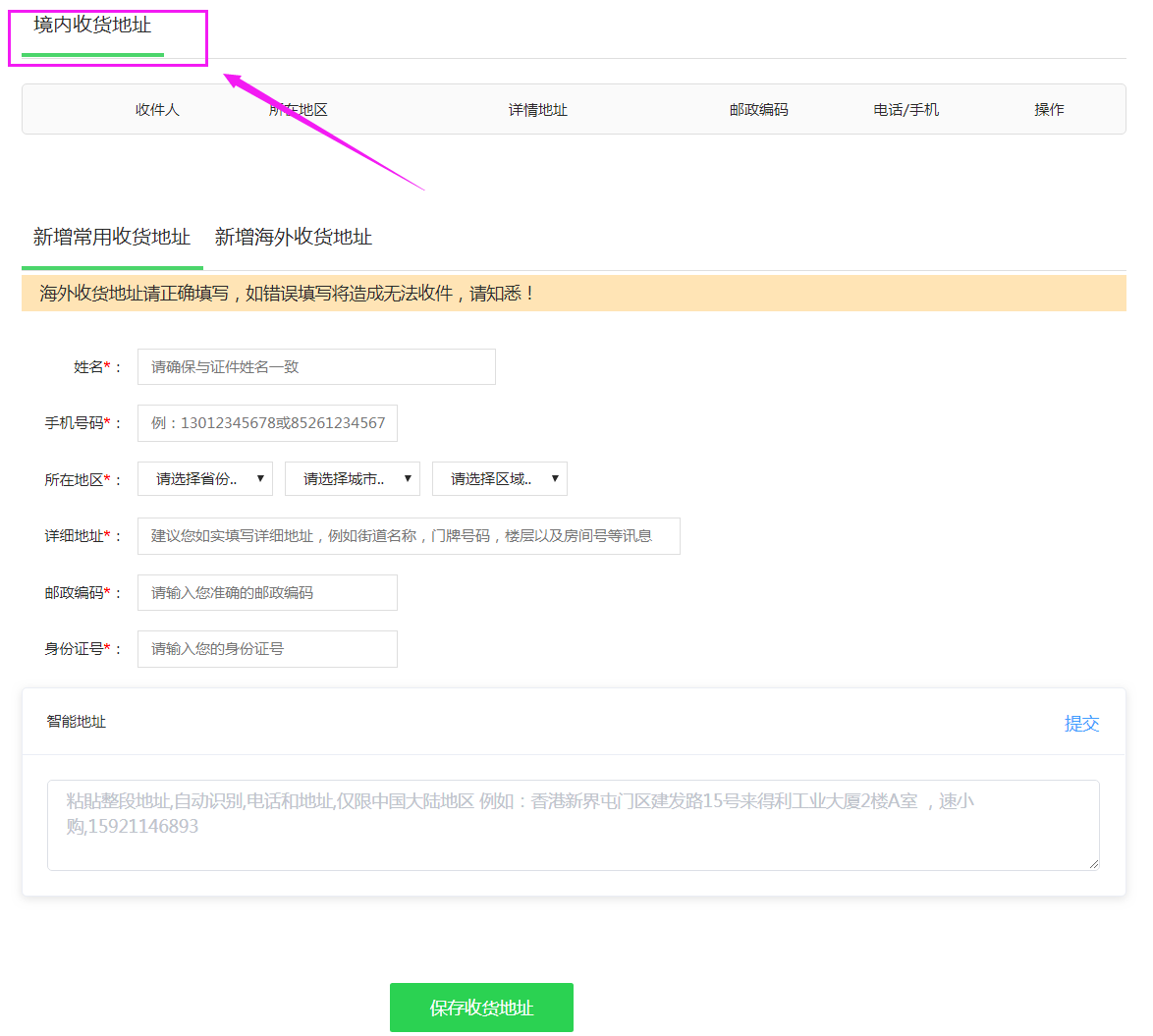The image size is (1153, 1036).
Task: Click the 智能地址 paste textarea
Action: tap(574, 823)
